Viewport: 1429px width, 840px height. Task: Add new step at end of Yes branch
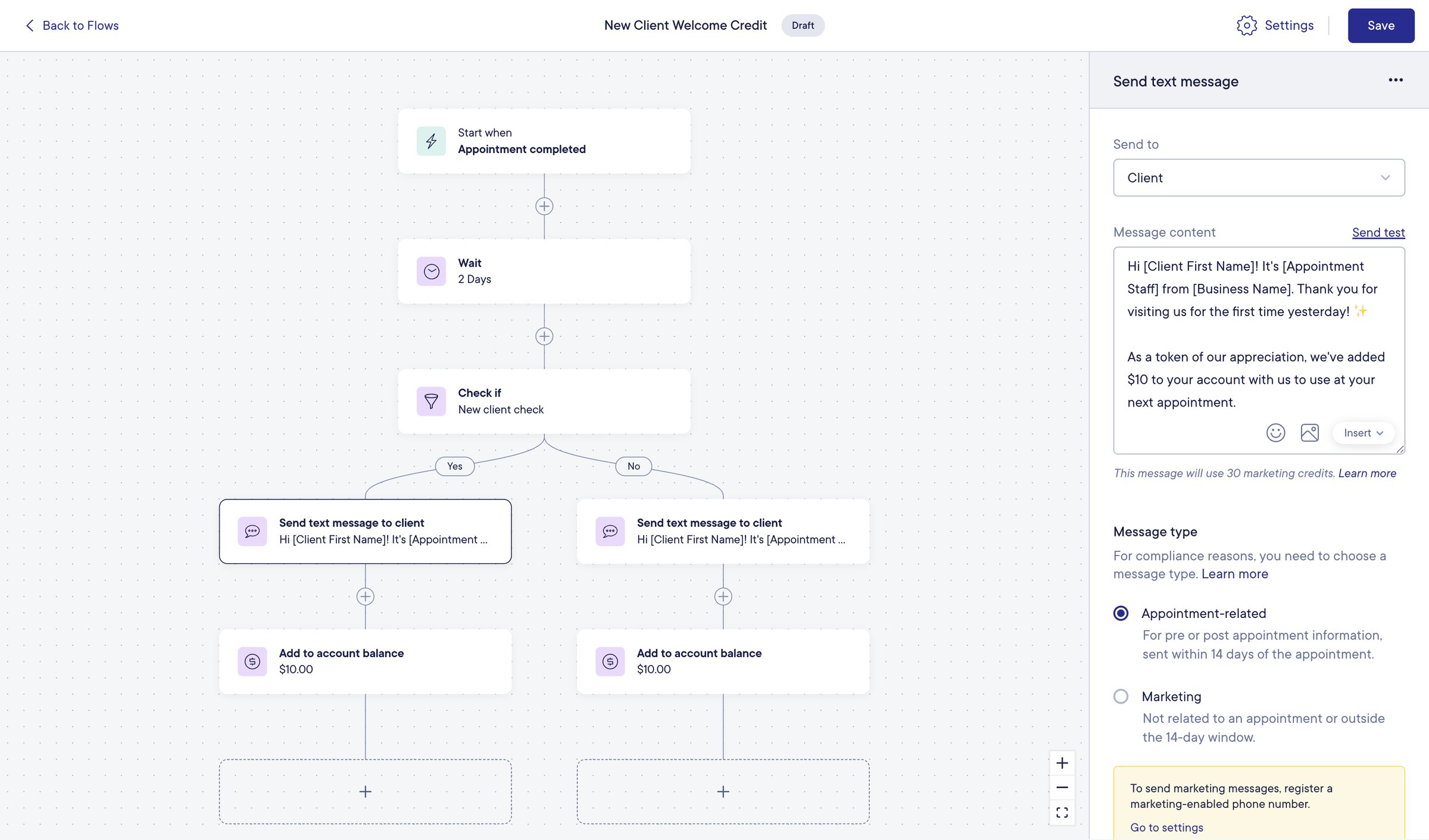(366, 792)
